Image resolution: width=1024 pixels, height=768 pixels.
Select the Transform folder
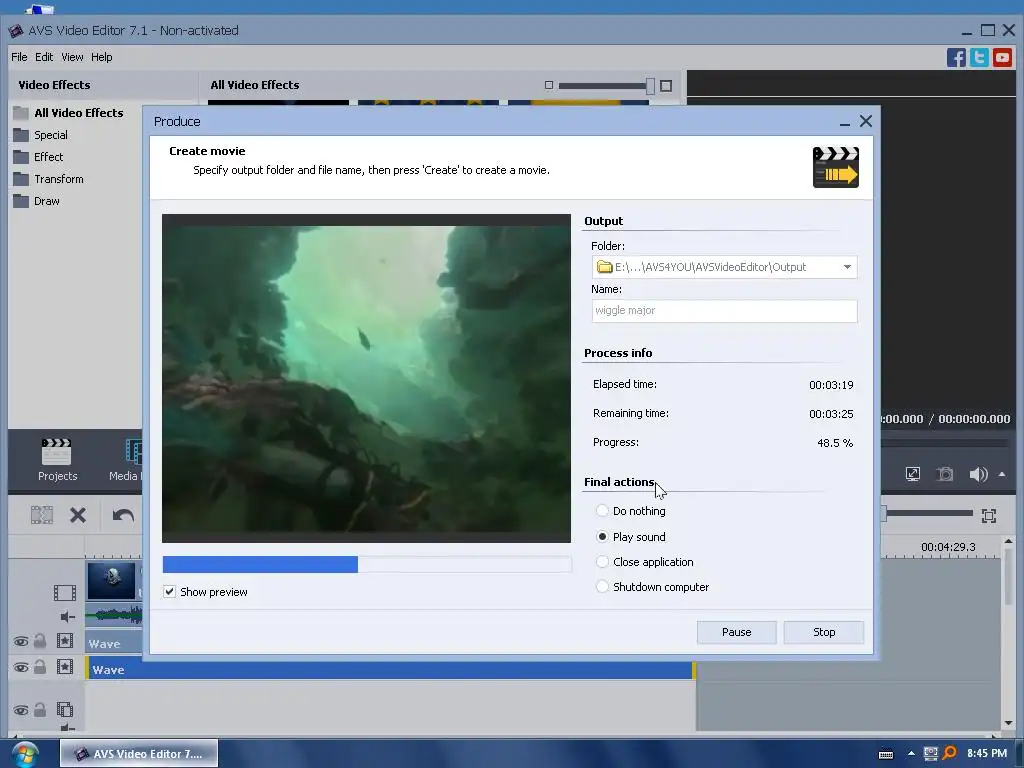(x=48, y=179)
